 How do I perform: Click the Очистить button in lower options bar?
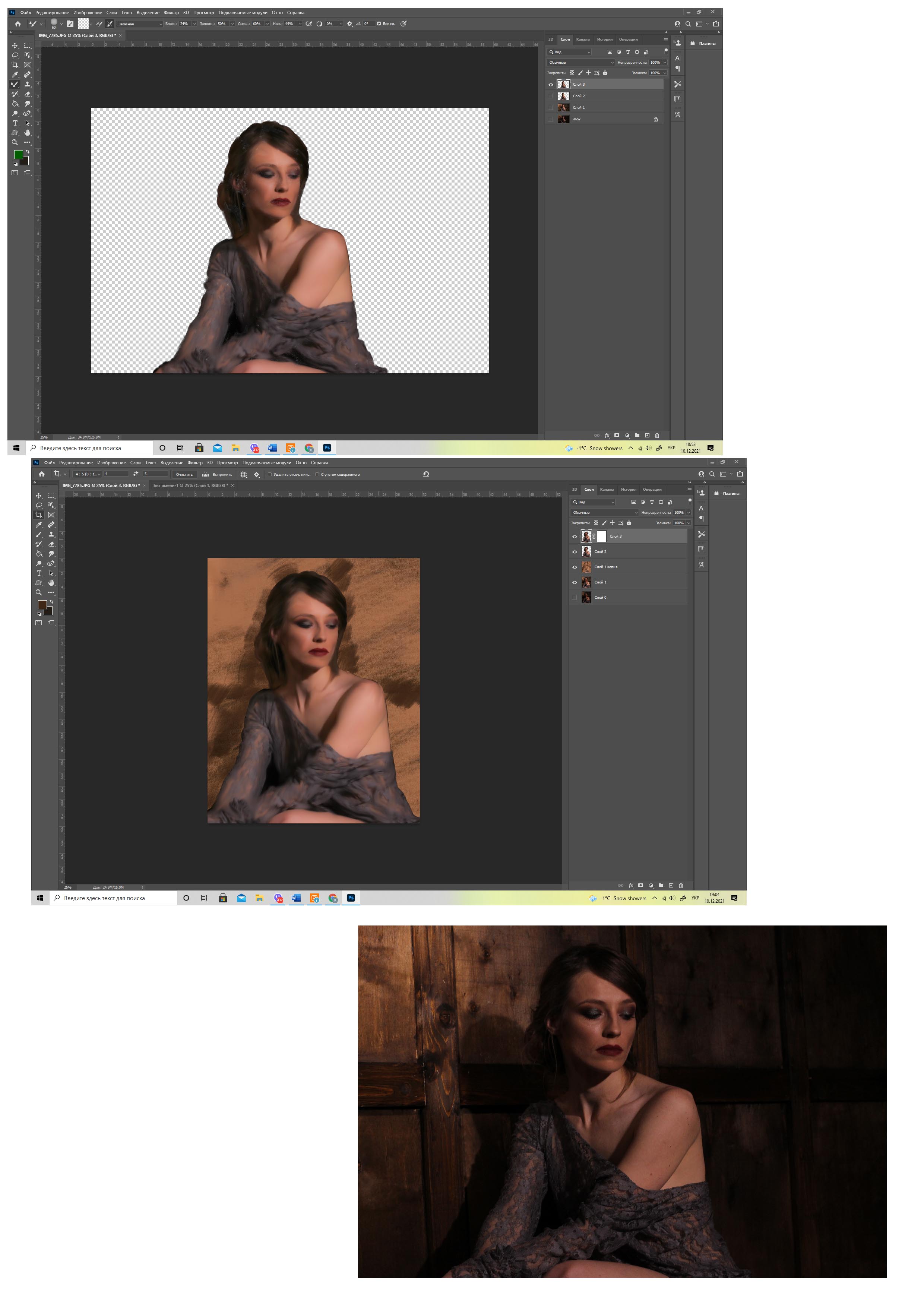coord(184,474)
